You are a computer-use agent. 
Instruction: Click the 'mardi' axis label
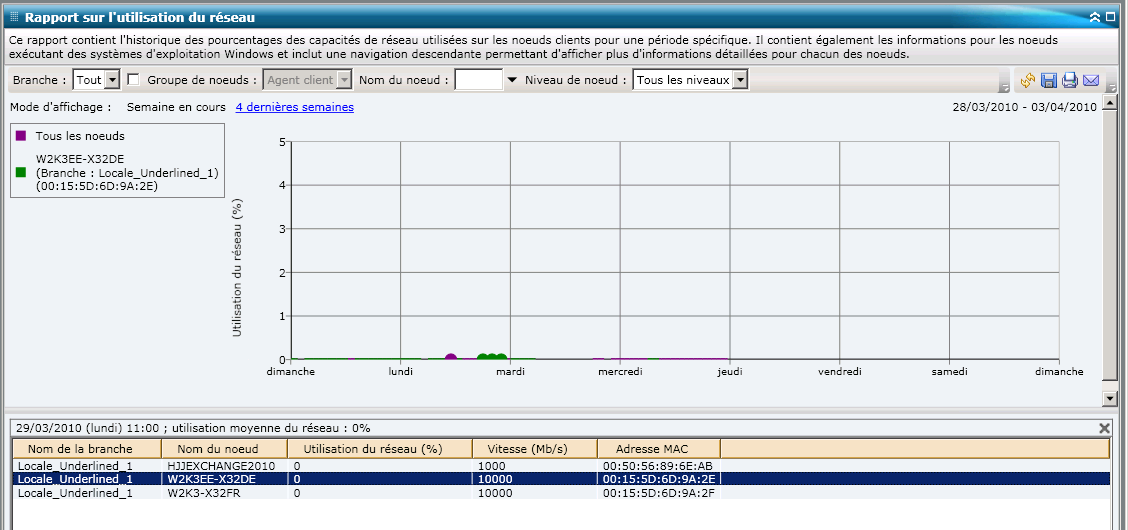(x=510, y=372)
